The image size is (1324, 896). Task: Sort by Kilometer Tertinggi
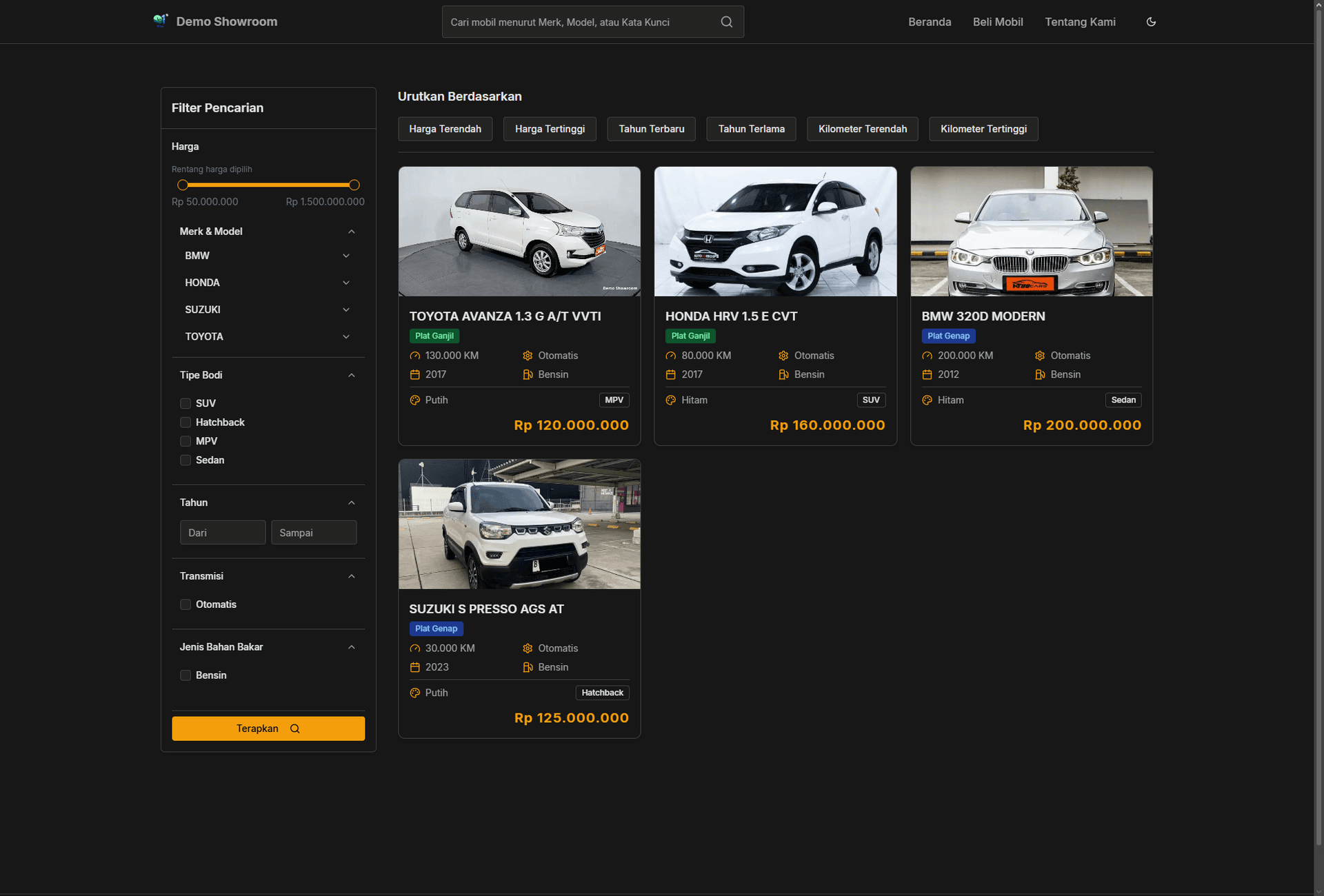point(983,129)
